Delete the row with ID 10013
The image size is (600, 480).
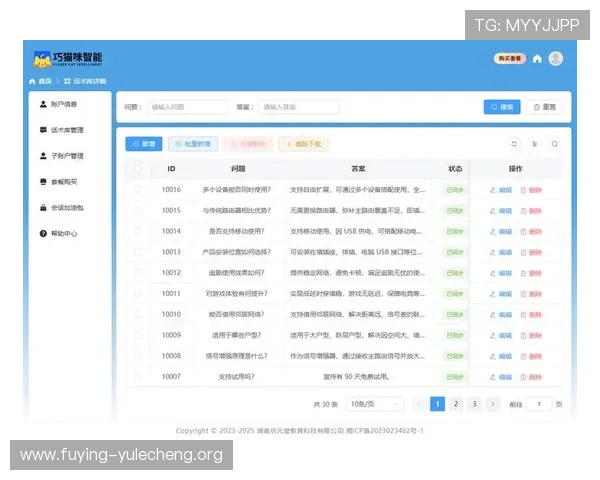click(531, 252)
